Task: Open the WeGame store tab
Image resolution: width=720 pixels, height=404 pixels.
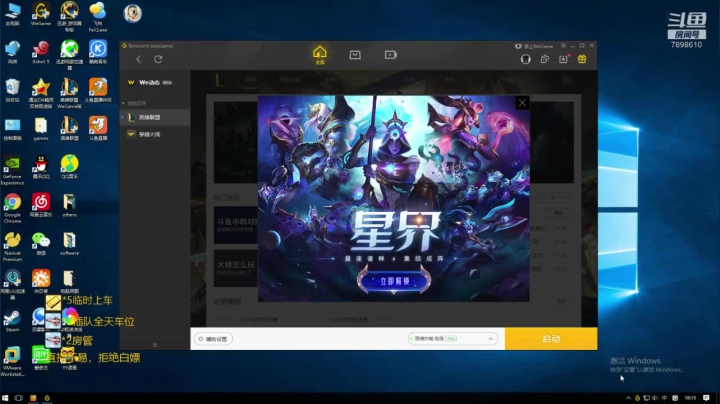Action: tap(355, 55)
